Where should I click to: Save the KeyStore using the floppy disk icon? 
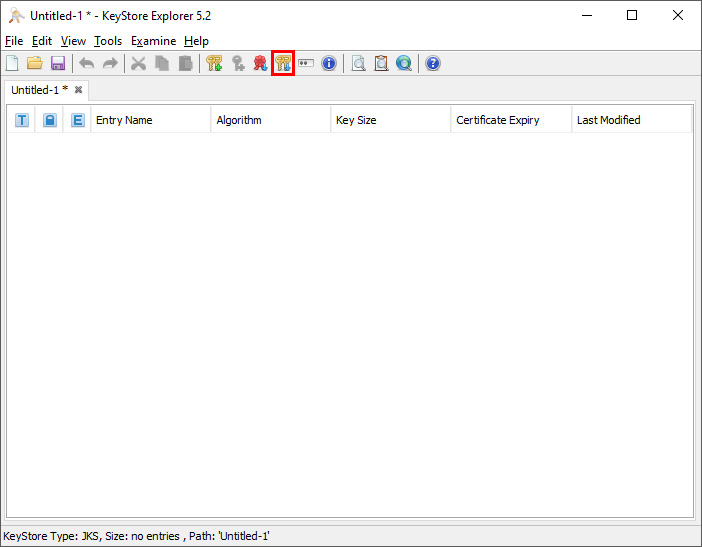click(x=58, y=63)
